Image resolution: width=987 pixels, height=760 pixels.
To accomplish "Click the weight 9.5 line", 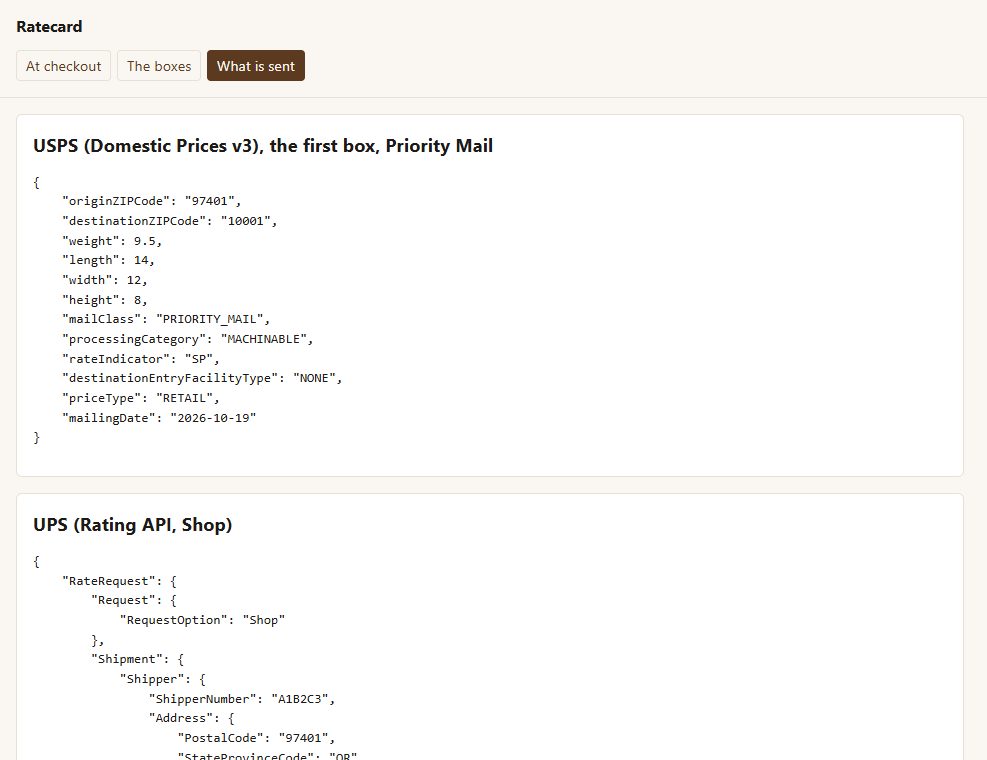I will tap(112, 241).
